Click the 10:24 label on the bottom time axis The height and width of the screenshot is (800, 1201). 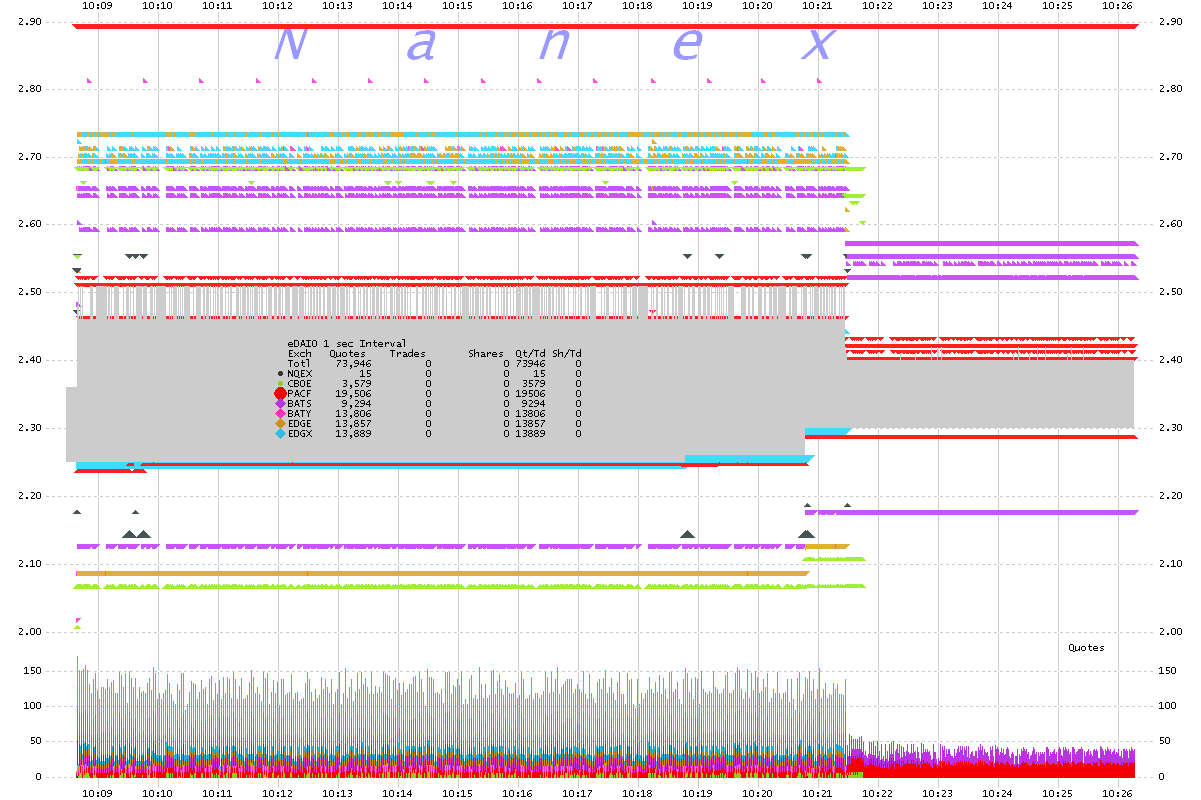pos(997,794)
